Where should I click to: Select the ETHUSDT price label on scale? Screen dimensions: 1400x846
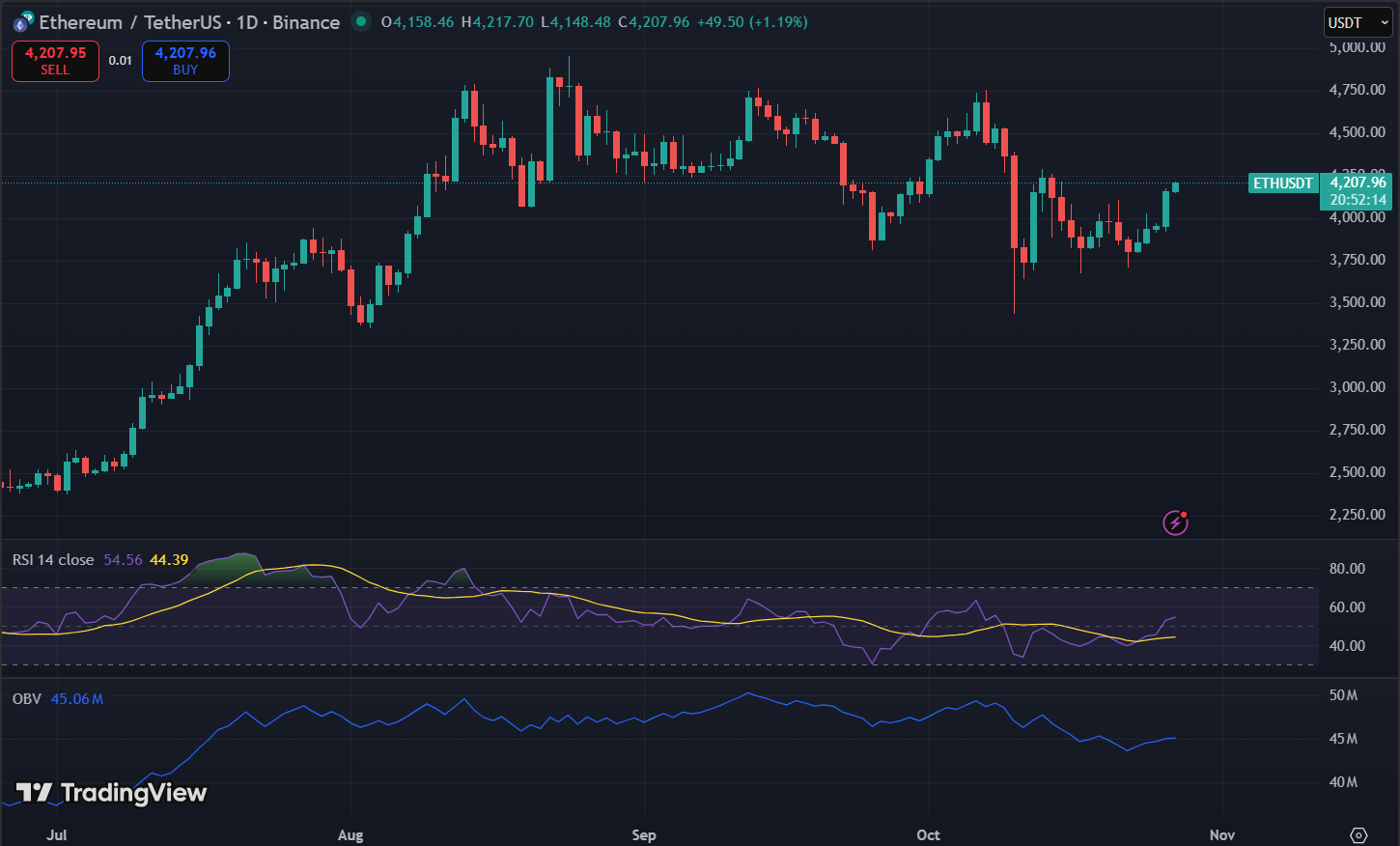[x=1283, y=183]
